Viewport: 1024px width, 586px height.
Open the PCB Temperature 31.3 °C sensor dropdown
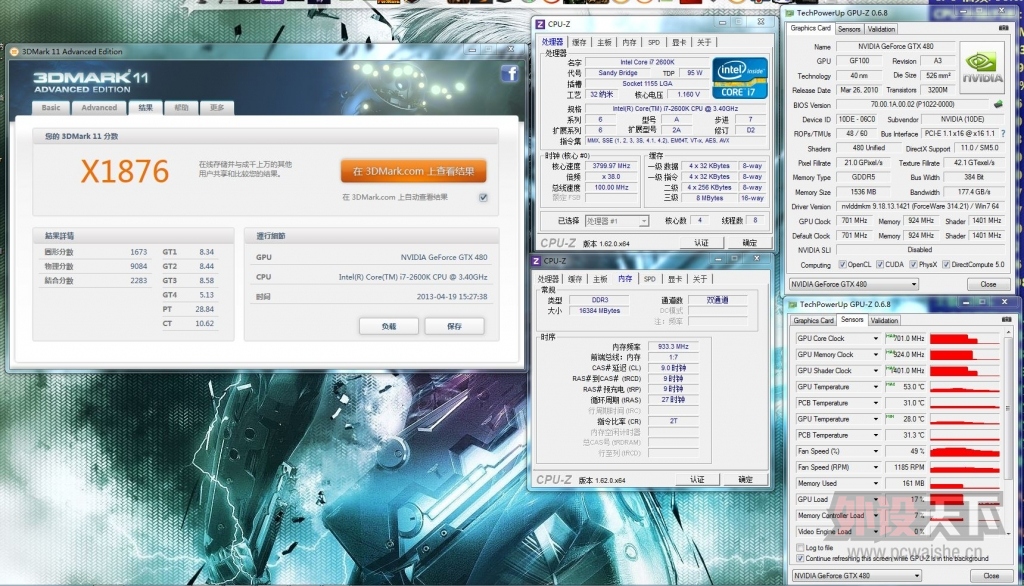(876, 435)
